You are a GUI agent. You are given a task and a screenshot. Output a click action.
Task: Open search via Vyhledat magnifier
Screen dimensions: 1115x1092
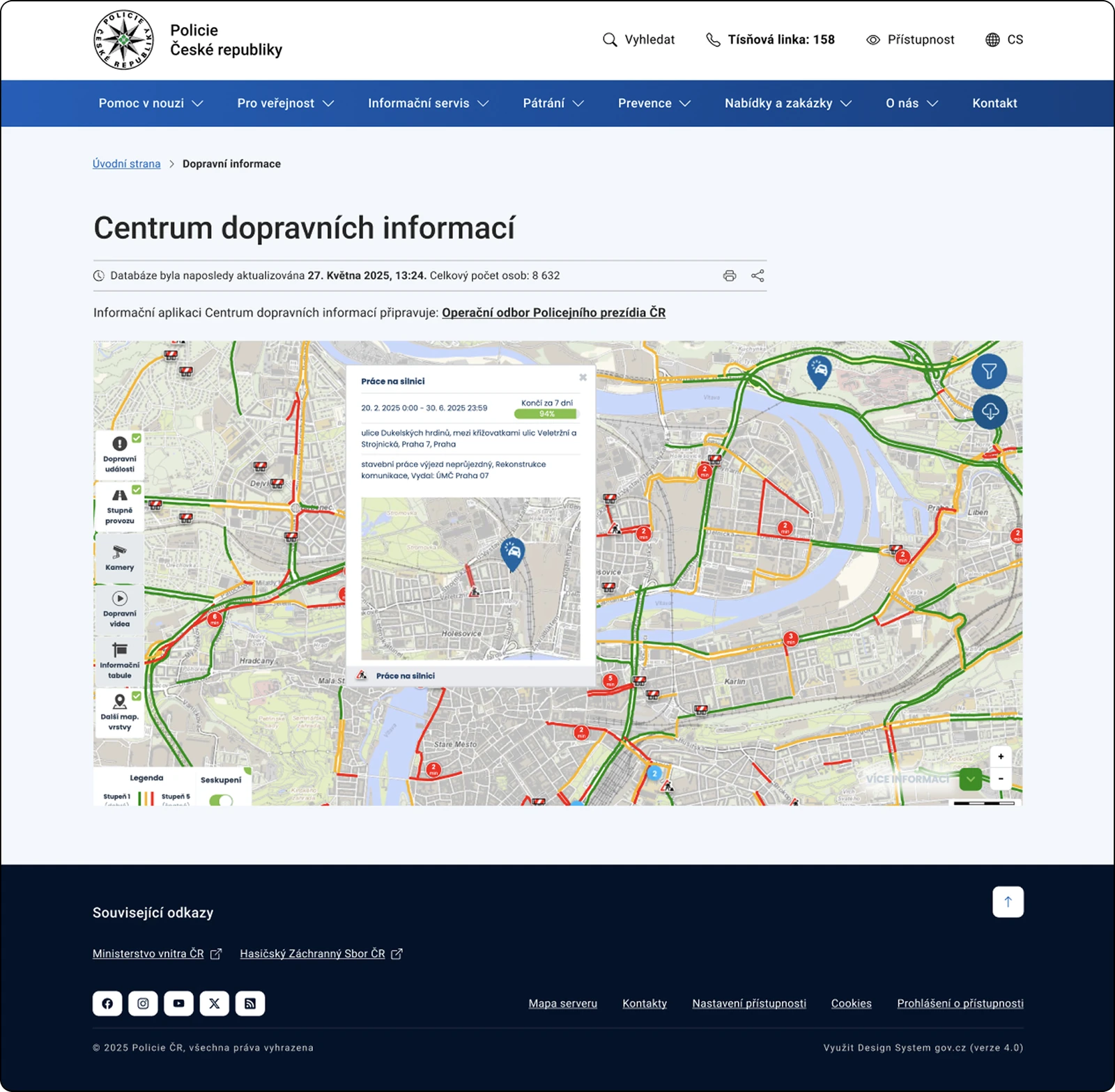click(x=610, y=40)
